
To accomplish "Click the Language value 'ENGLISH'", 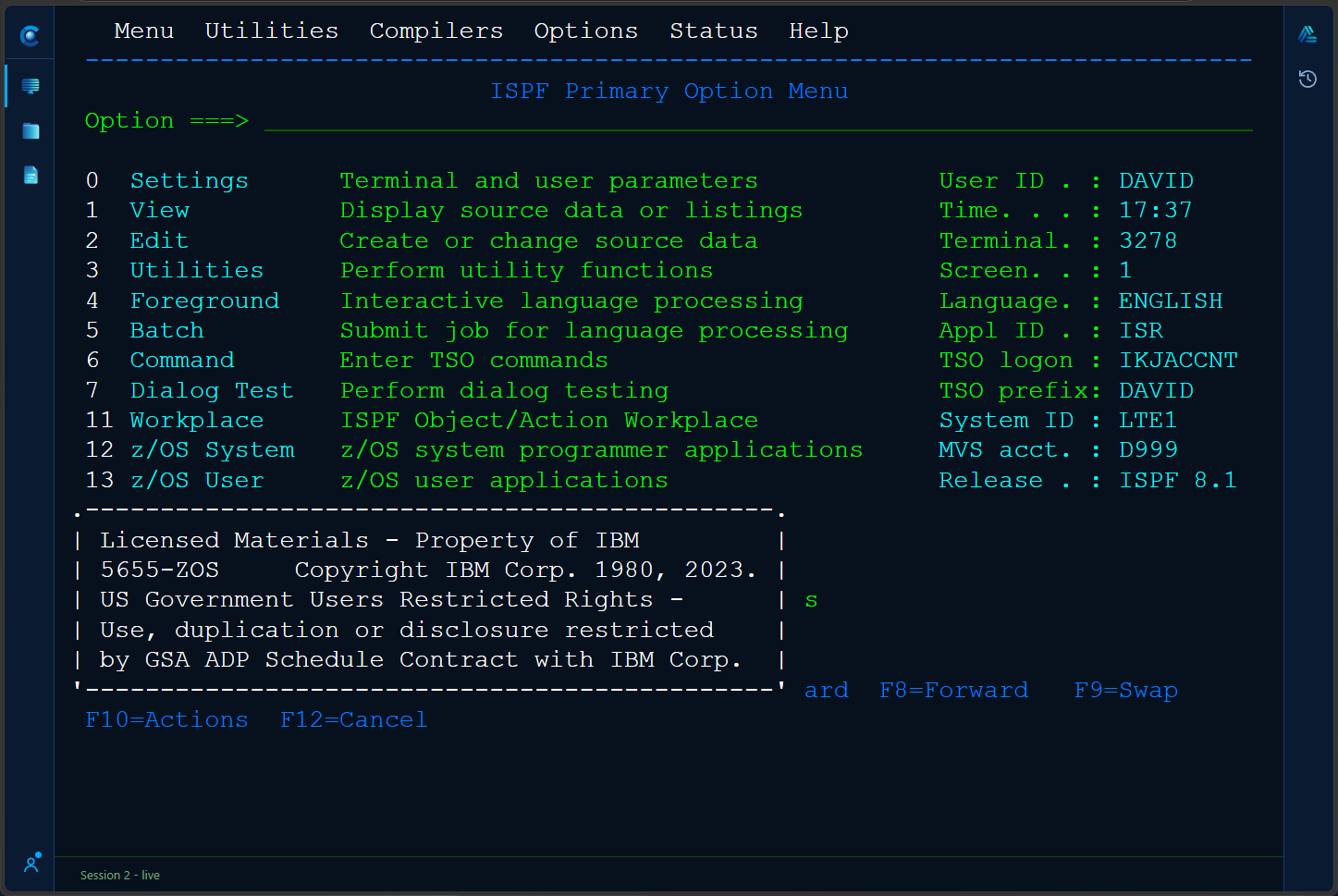I will 1171,301.
